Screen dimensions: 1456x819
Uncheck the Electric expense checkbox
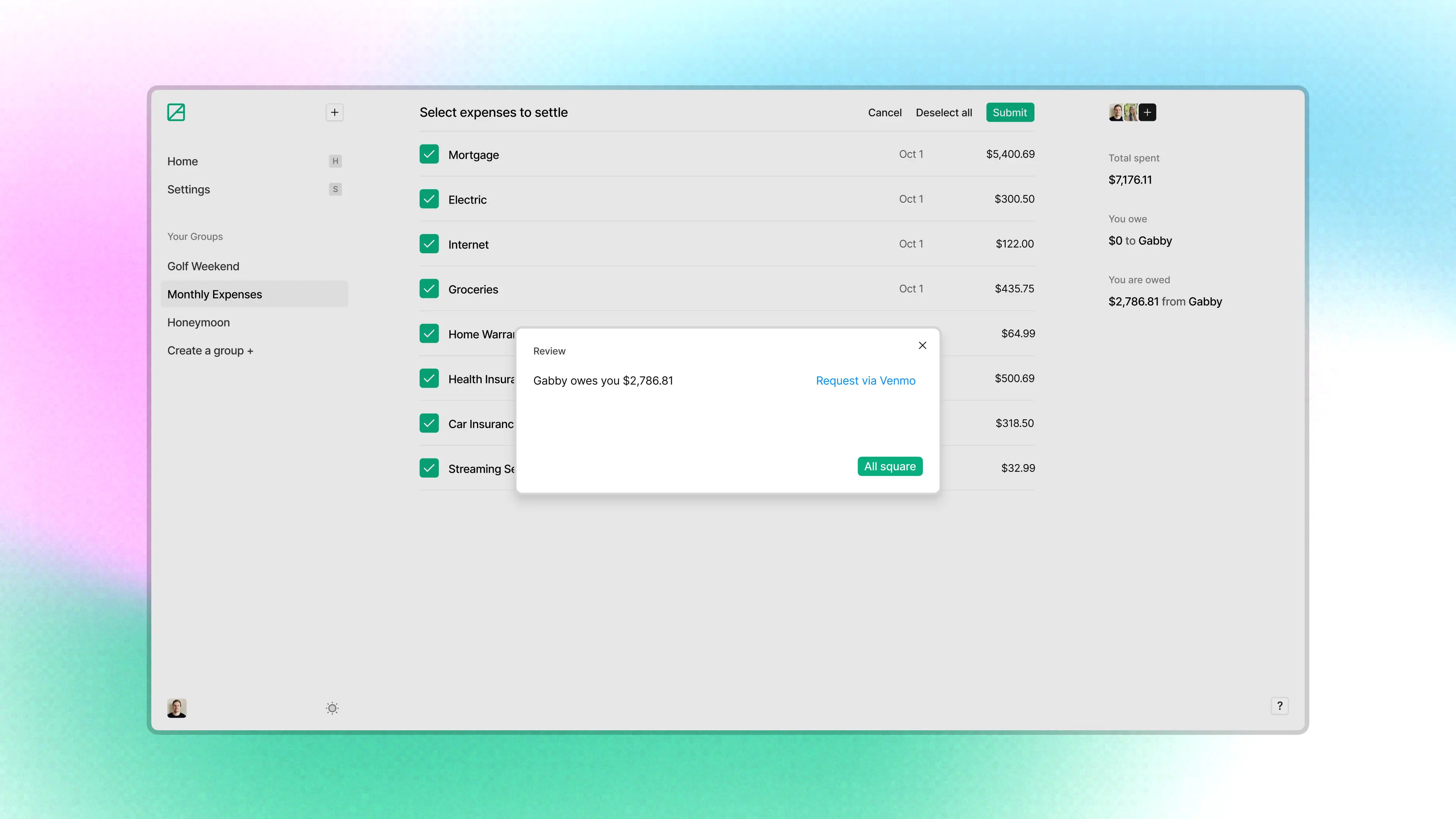429,199
